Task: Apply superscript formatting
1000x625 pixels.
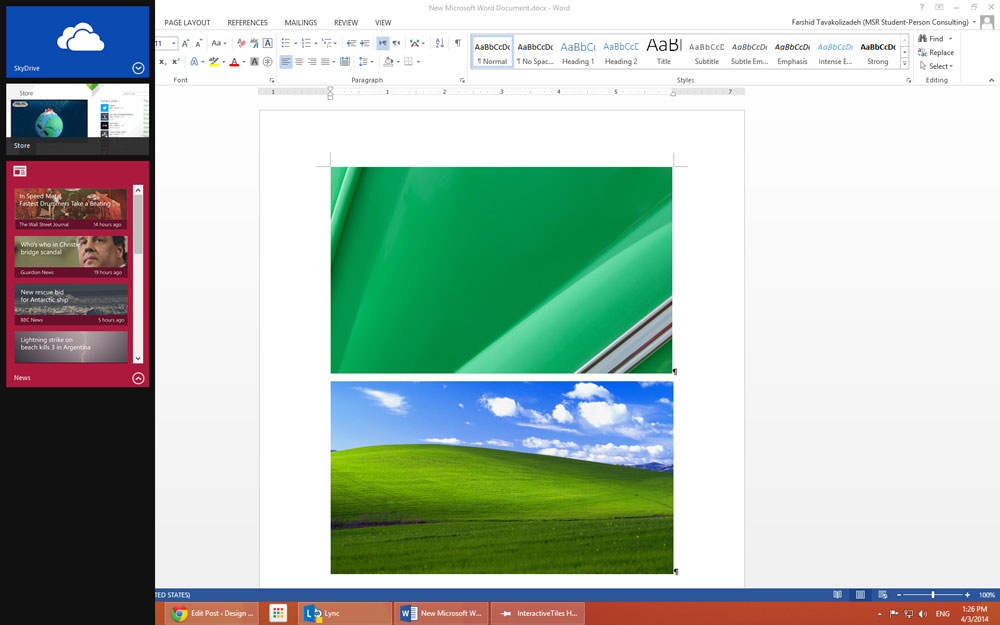Action: point(175,62)
